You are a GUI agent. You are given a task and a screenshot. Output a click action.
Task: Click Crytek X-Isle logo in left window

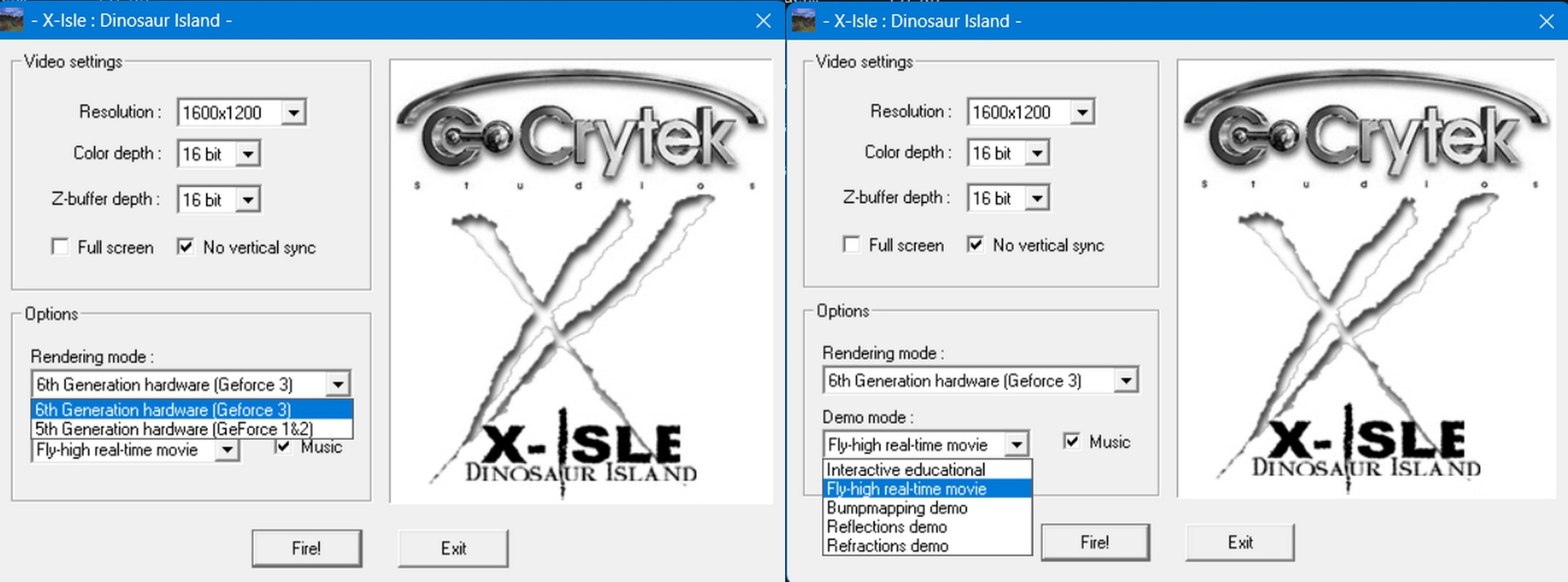(x=581, y=282)
